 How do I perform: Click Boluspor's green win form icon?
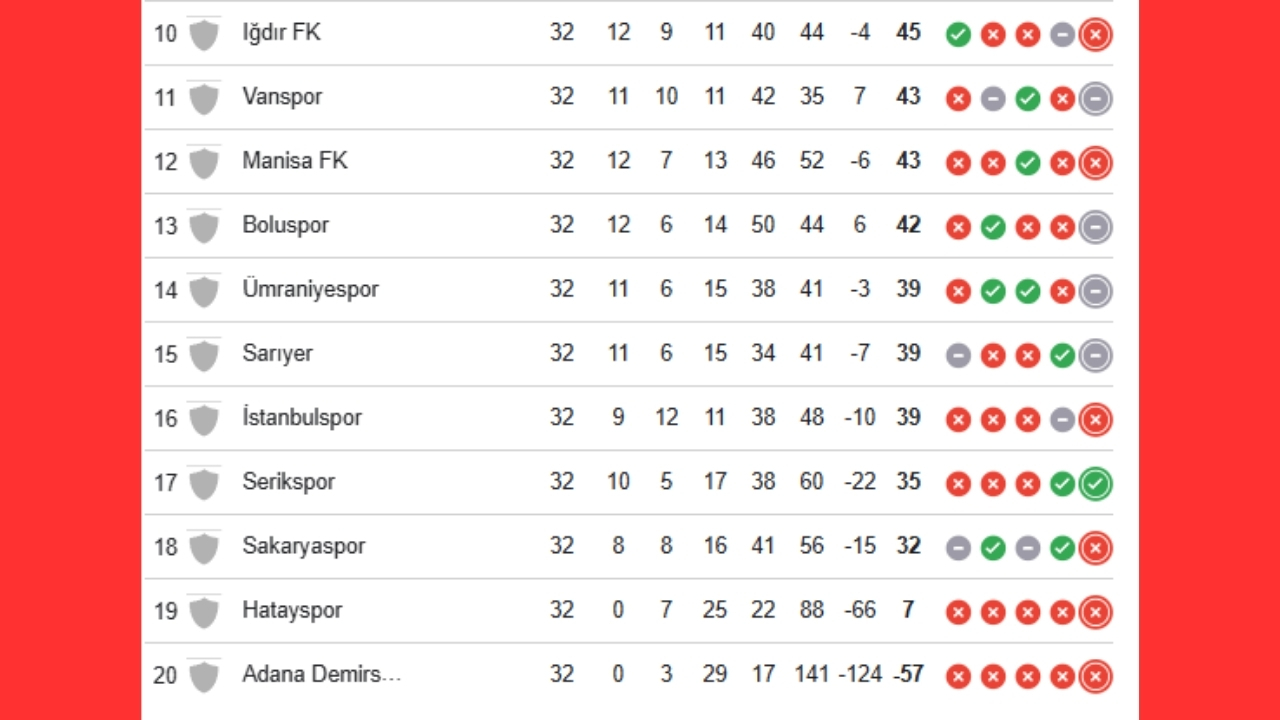point(993,227)
